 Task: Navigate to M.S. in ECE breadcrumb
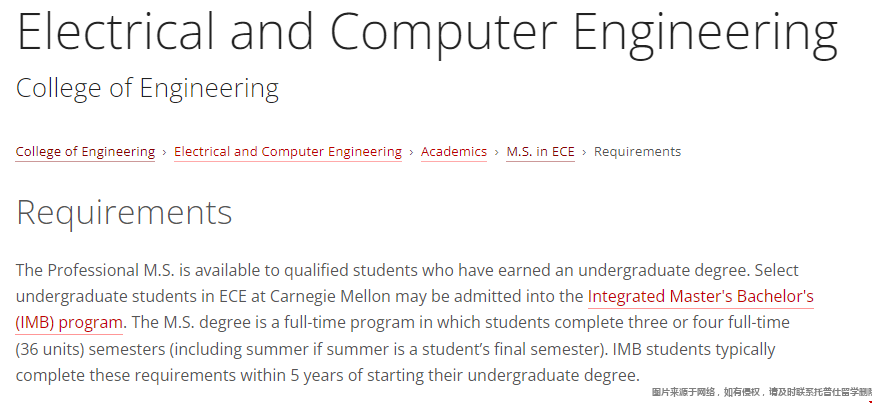click(x=540, y=152)
